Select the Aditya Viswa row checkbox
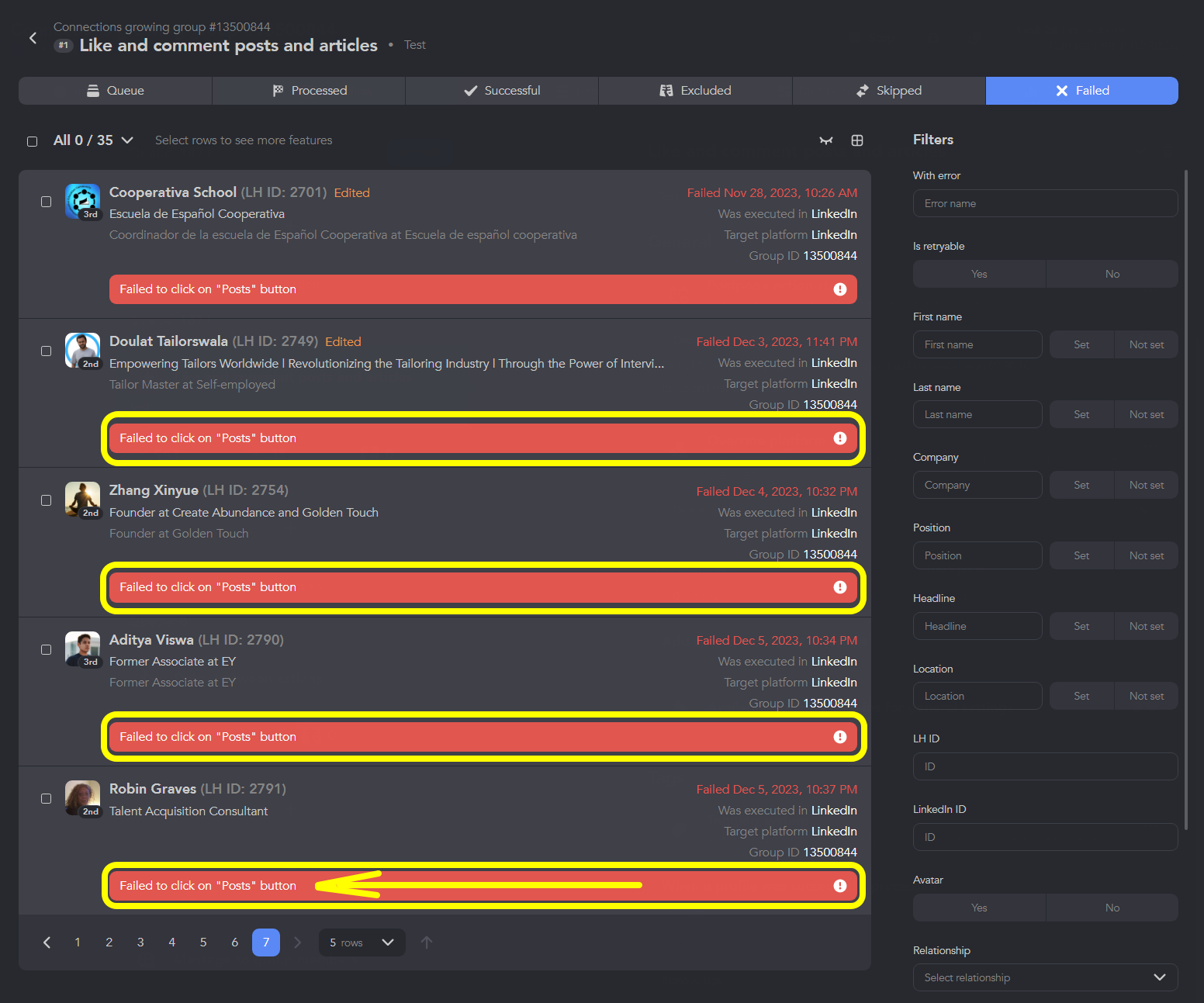 (x=46, y=649)
